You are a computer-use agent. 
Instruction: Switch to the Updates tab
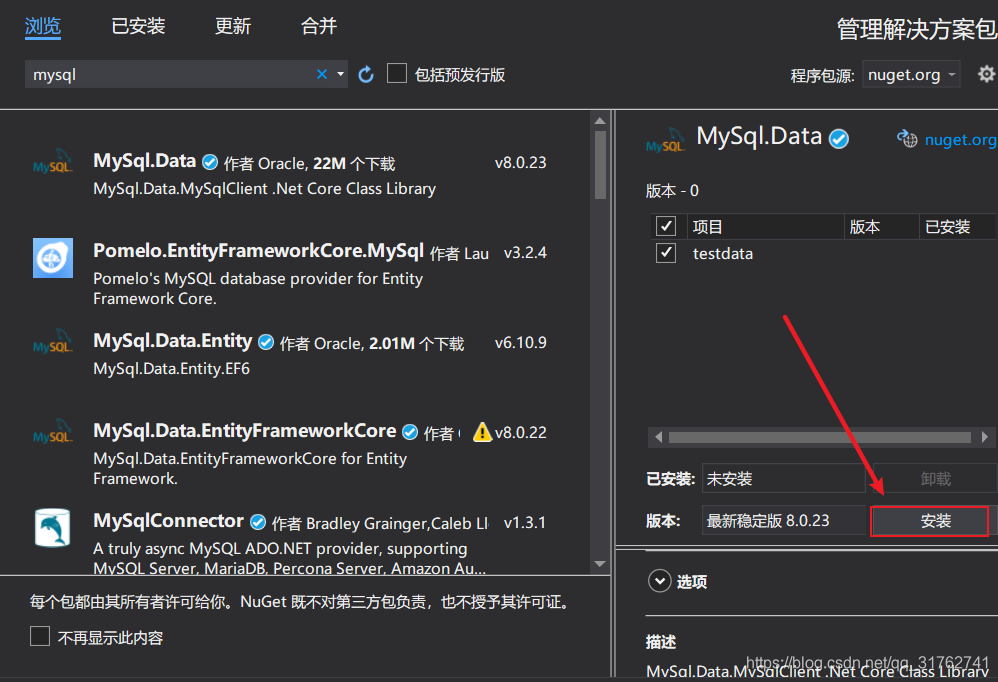232,26
